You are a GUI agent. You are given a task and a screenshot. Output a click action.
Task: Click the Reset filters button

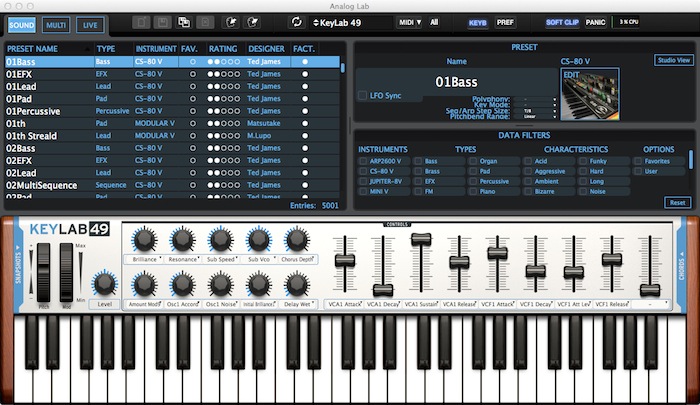(x=677, y=202)
